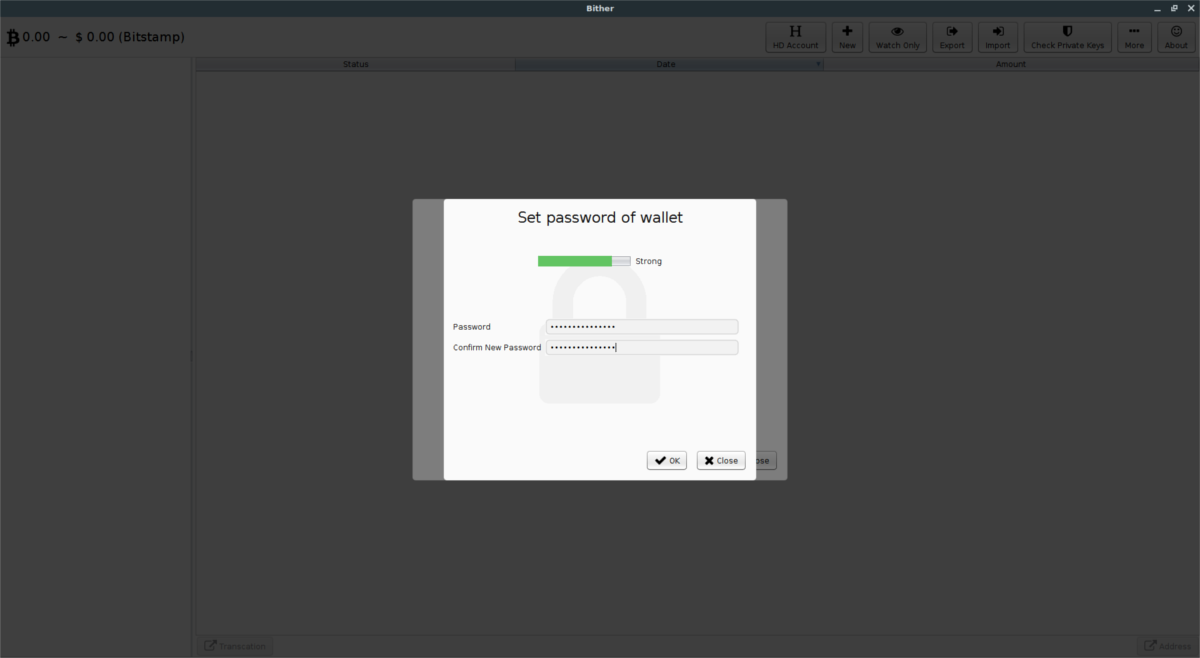Sort table by Amount column header

(1011, 64)
